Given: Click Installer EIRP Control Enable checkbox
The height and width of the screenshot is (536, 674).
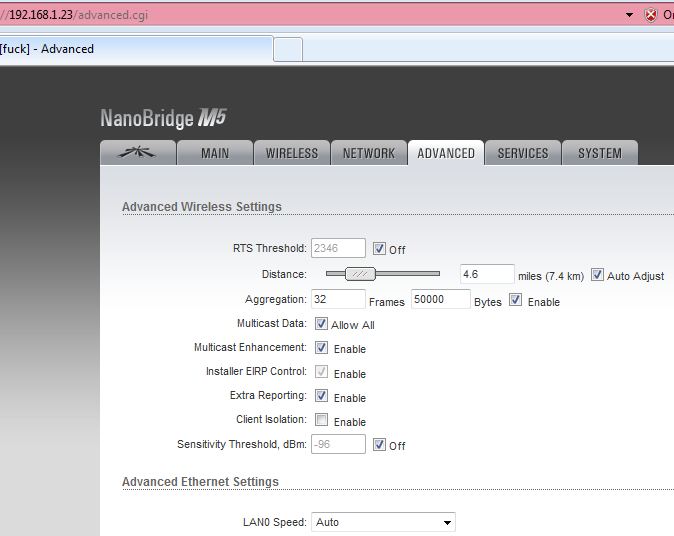Looking at the screenshot, I should [321, 372].
